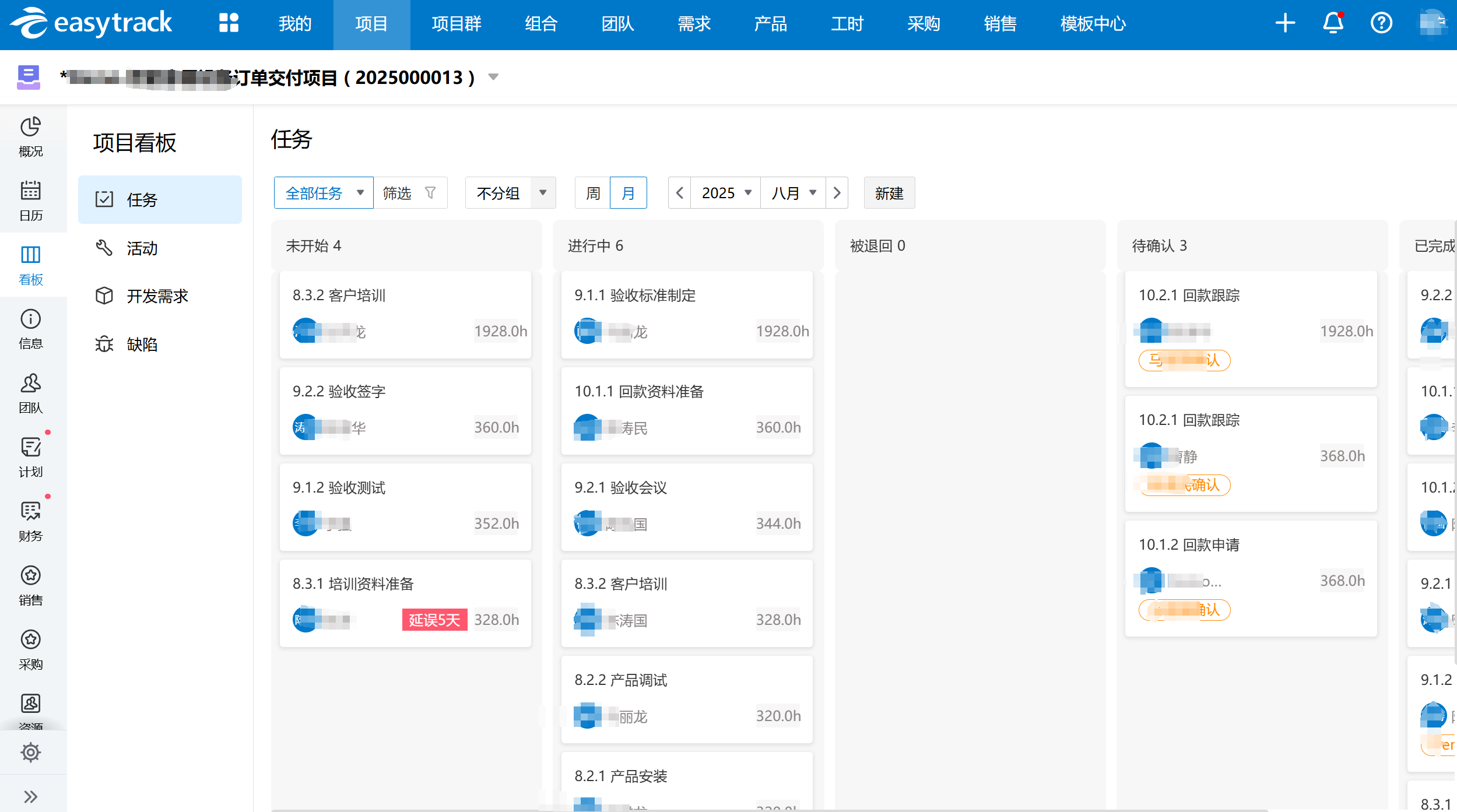Click the 新建 button
1457x812 pixels.
(889, 193)
